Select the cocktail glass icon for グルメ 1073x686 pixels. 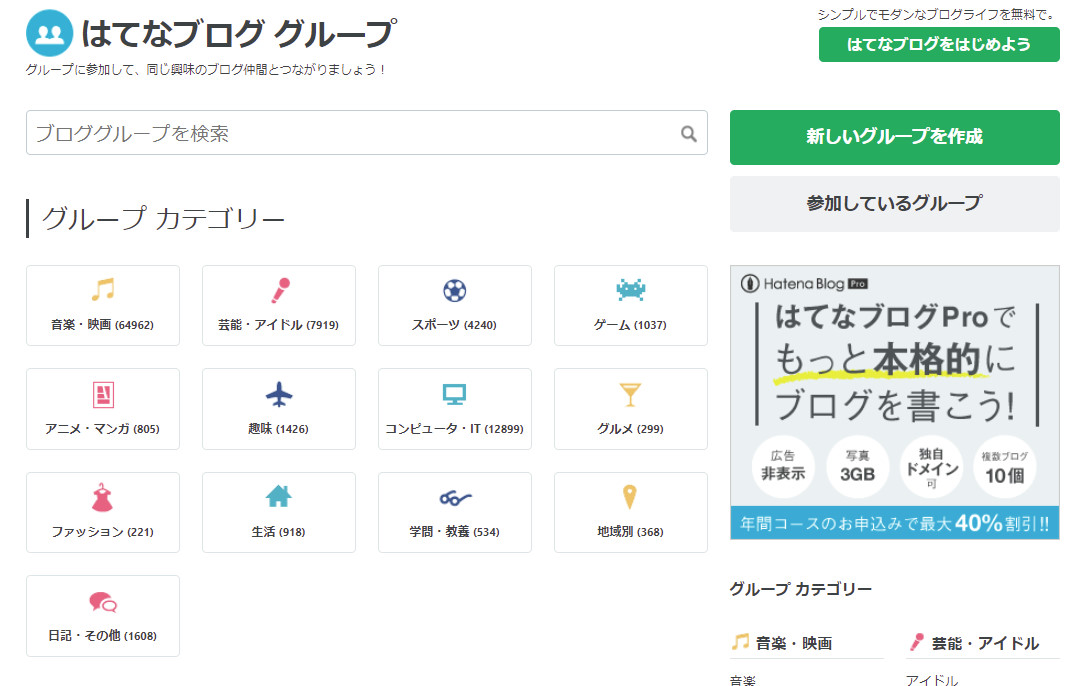point(630,394)
